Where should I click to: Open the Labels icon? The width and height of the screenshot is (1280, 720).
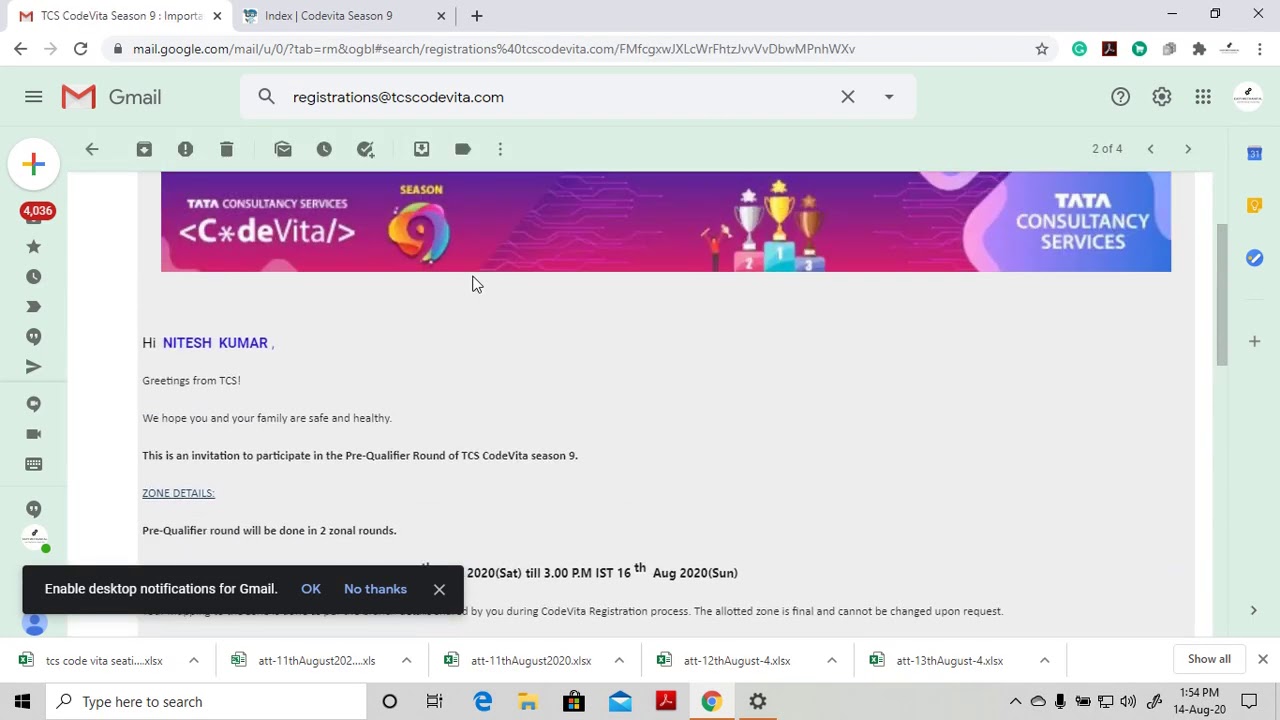click(462, 149)
